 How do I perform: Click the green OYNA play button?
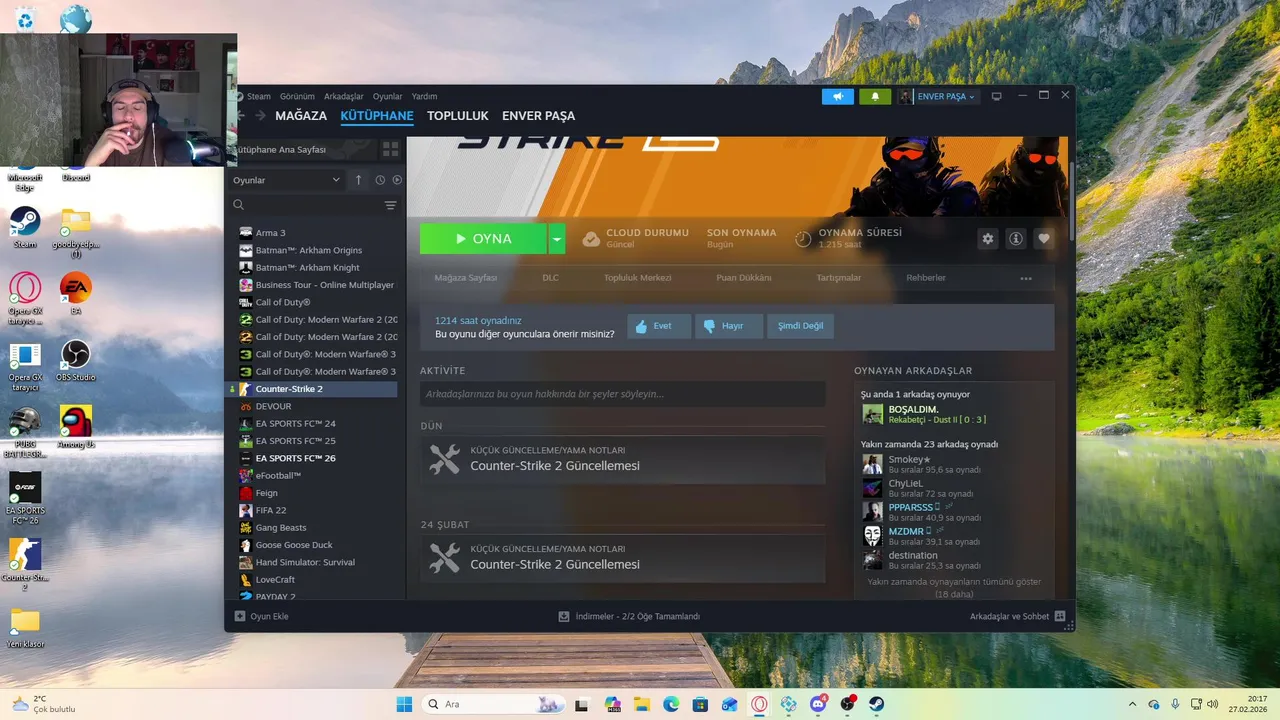[x=483, y=239]
